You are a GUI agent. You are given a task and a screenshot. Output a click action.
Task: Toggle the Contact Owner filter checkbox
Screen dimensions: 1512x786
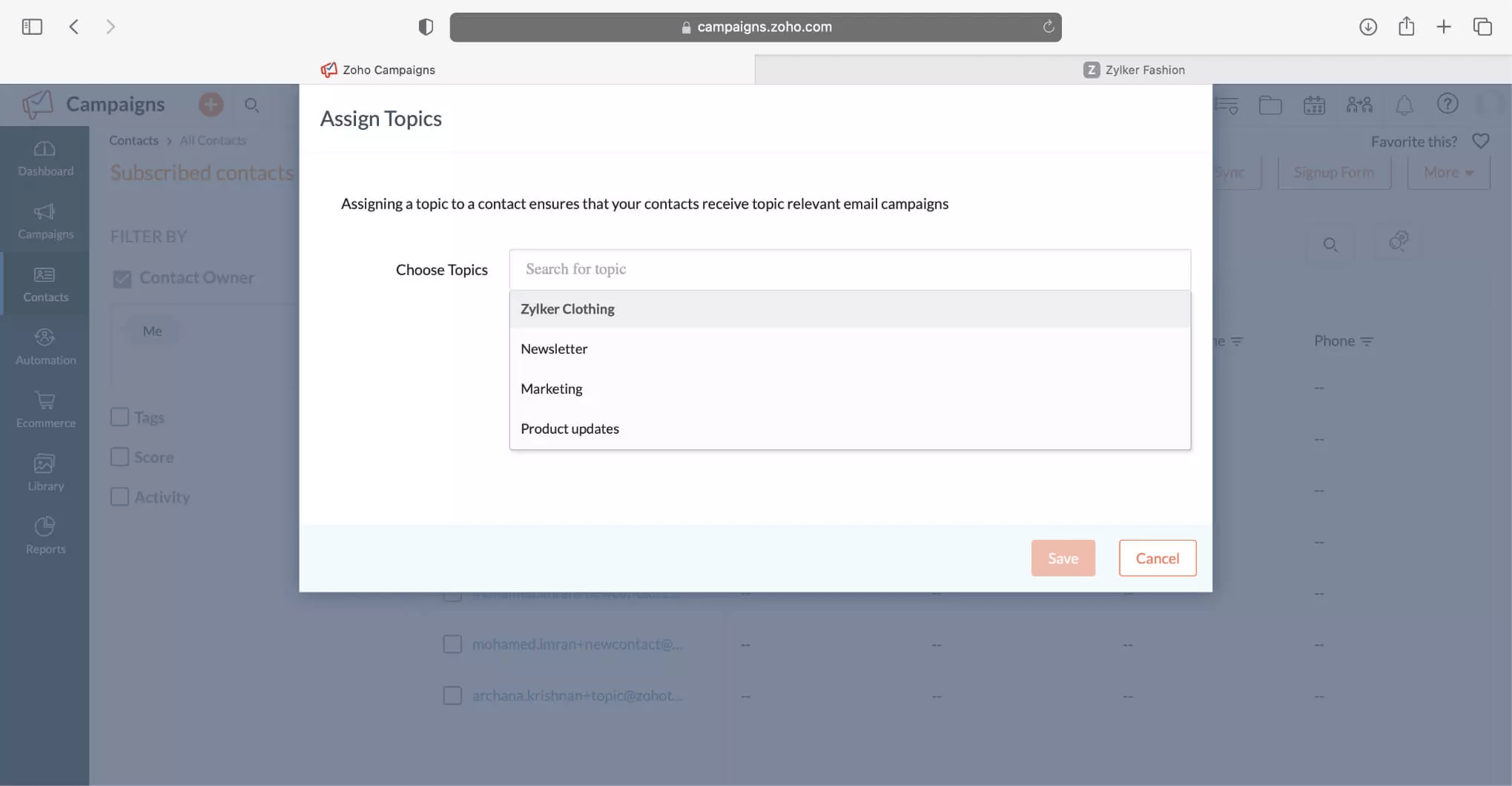point(122,279)
